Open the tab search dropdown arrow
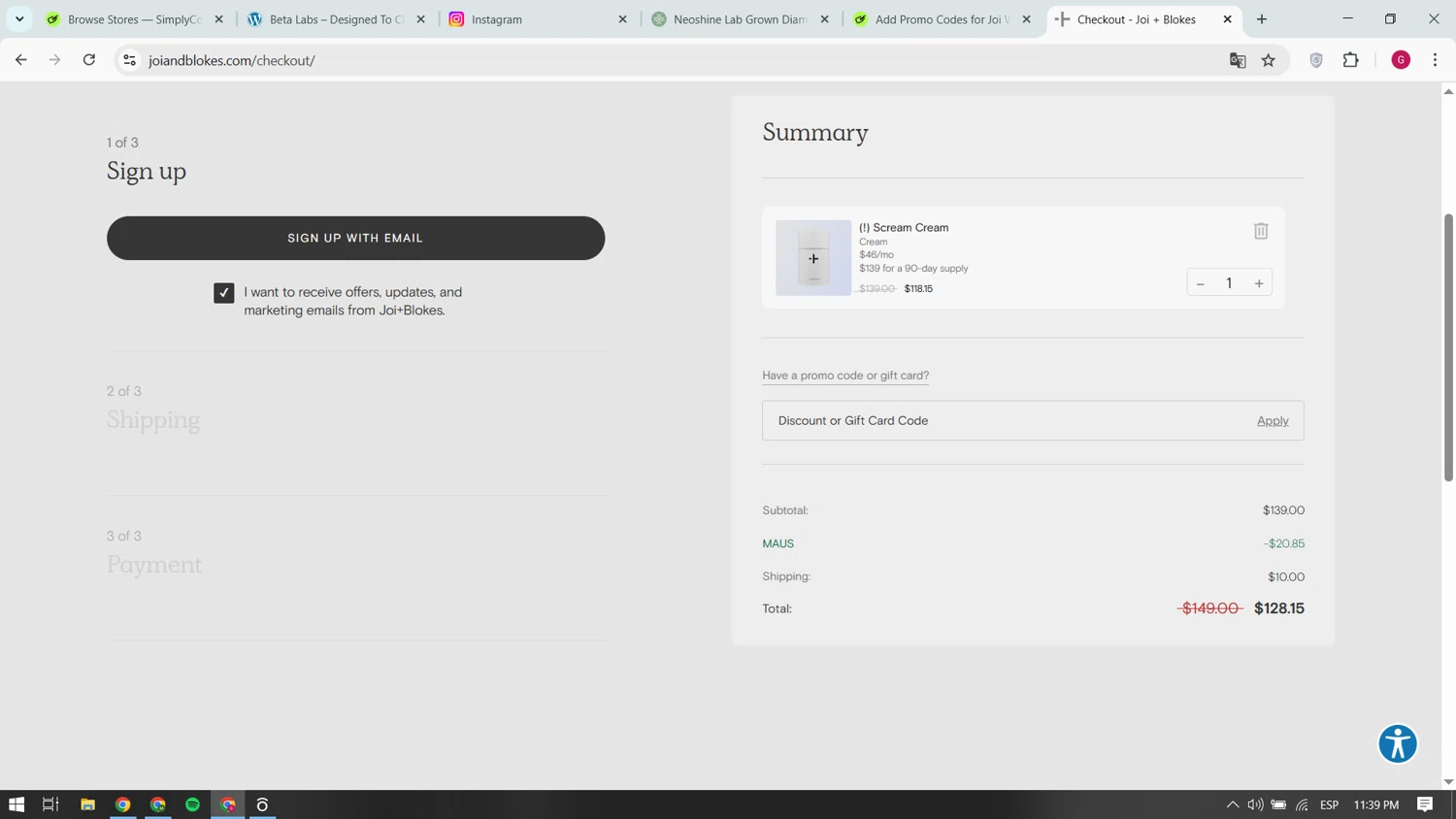Screen dimensions: 1456x819 point(19,19)
